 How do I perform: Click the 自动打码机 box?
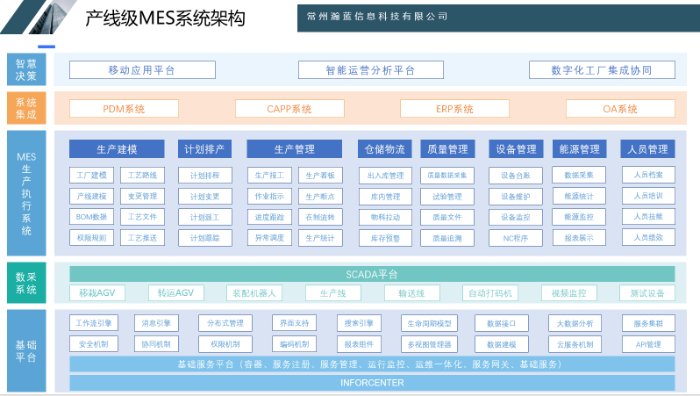pos(490,293)
